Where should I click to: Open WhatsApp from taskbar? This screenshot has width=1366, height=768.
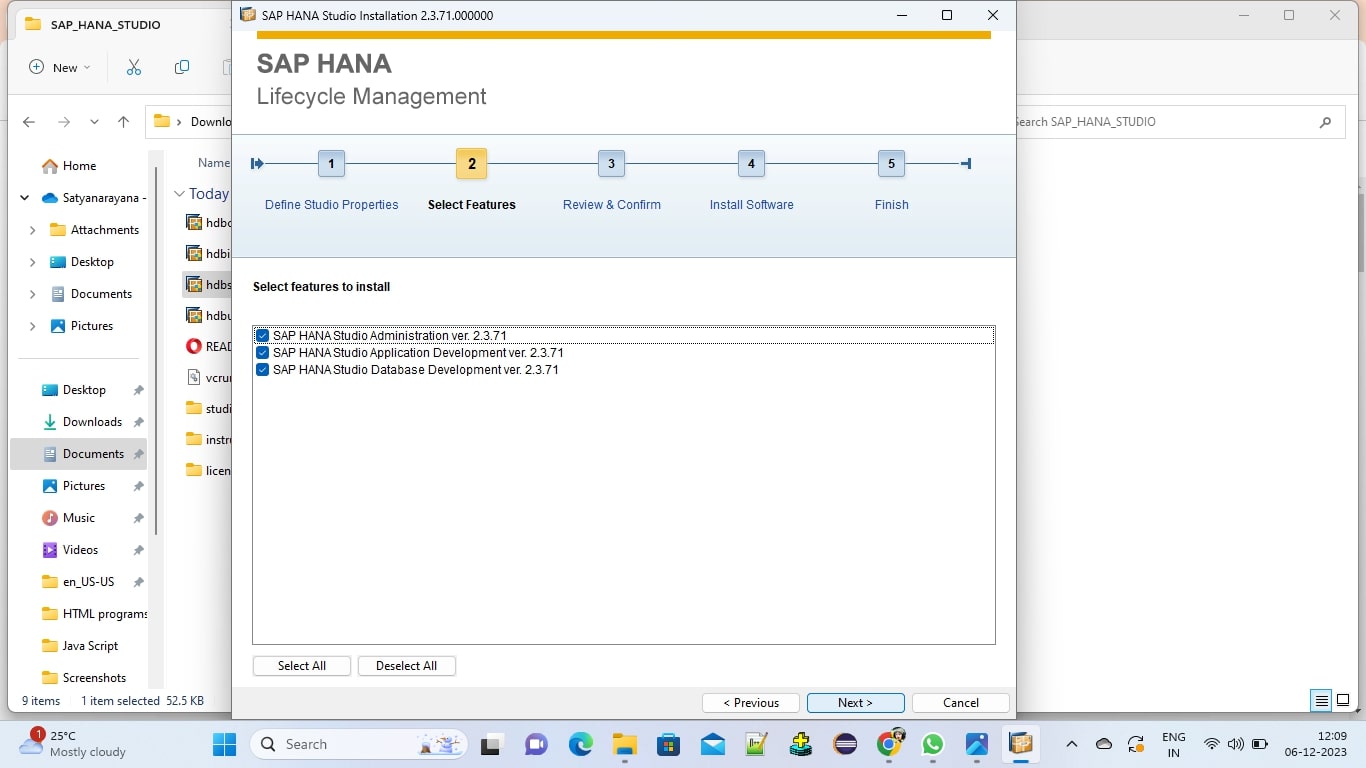pyautogui.click(x=933, y=744)
